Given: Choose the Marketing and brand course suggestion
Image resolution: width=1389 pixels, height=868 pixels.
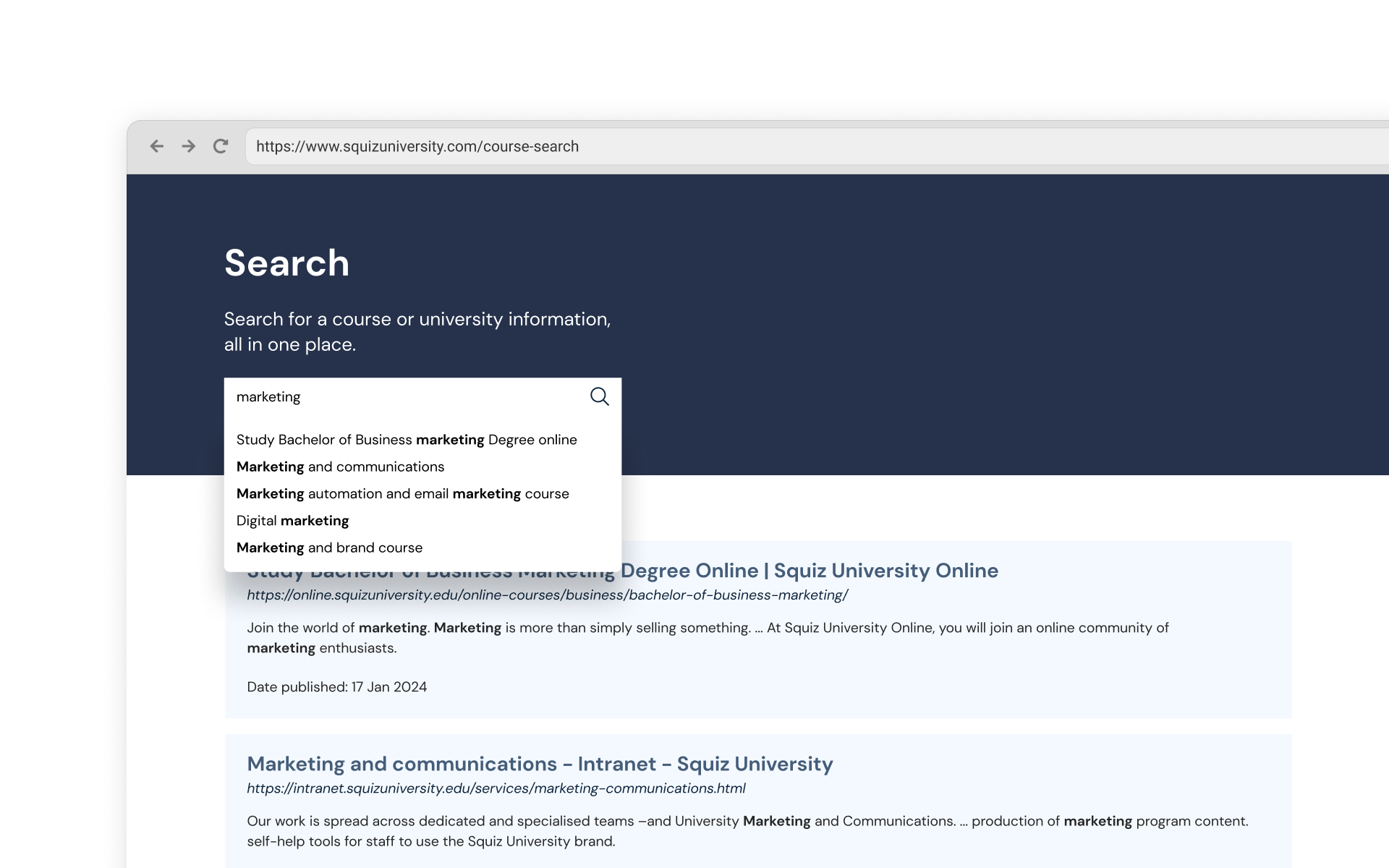Looking at the screenshot, I should [329, 548].
